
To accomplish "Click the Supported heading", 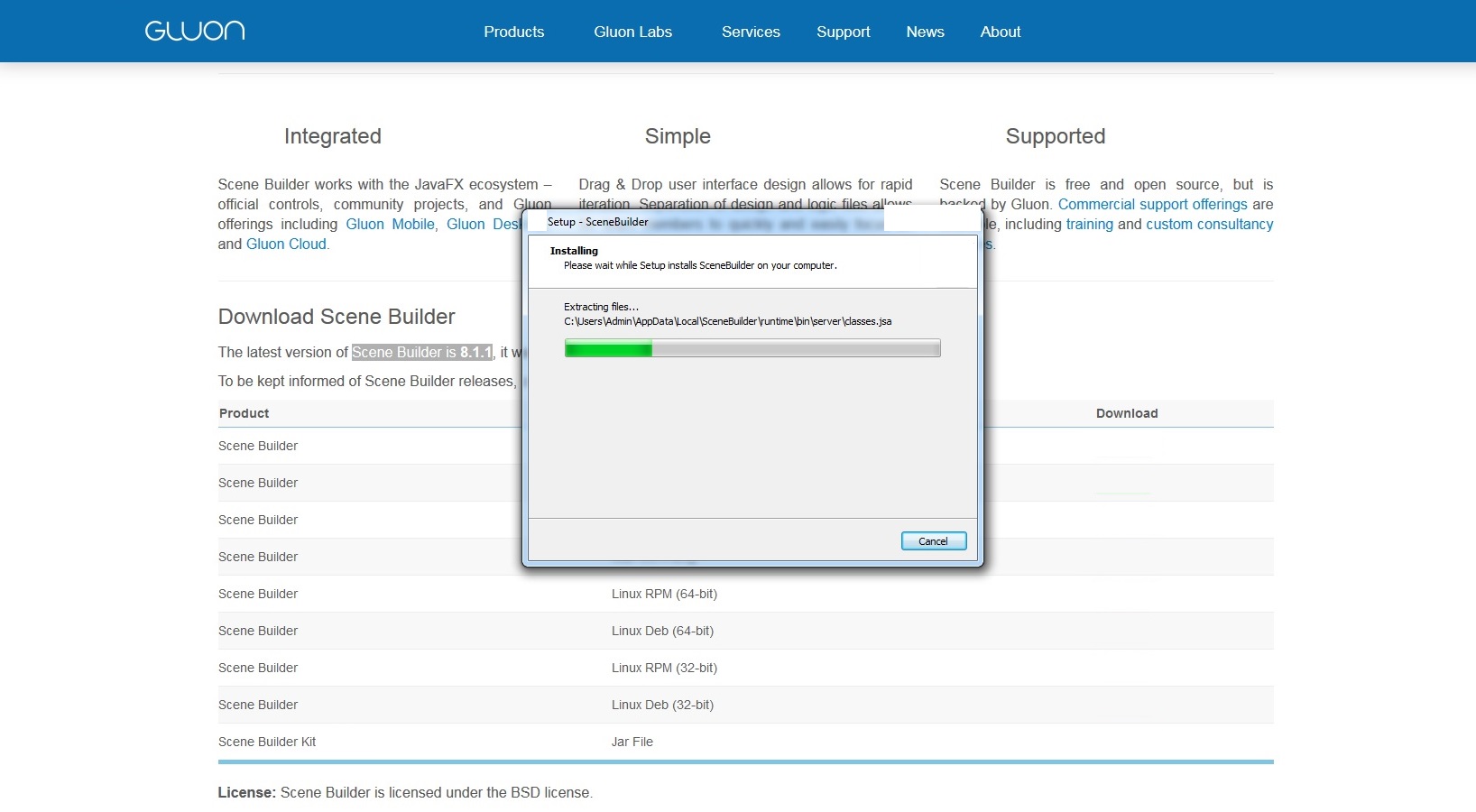I will (x=1056, y=136).
